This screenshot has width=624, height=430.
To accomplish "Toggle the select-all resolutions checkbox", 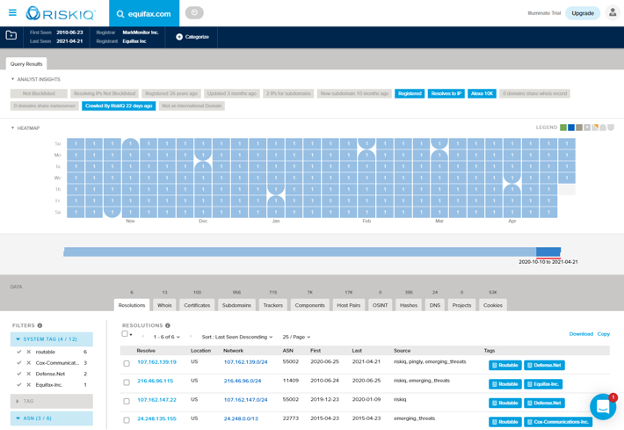I will pyautogui.click(x=125, y=334).
